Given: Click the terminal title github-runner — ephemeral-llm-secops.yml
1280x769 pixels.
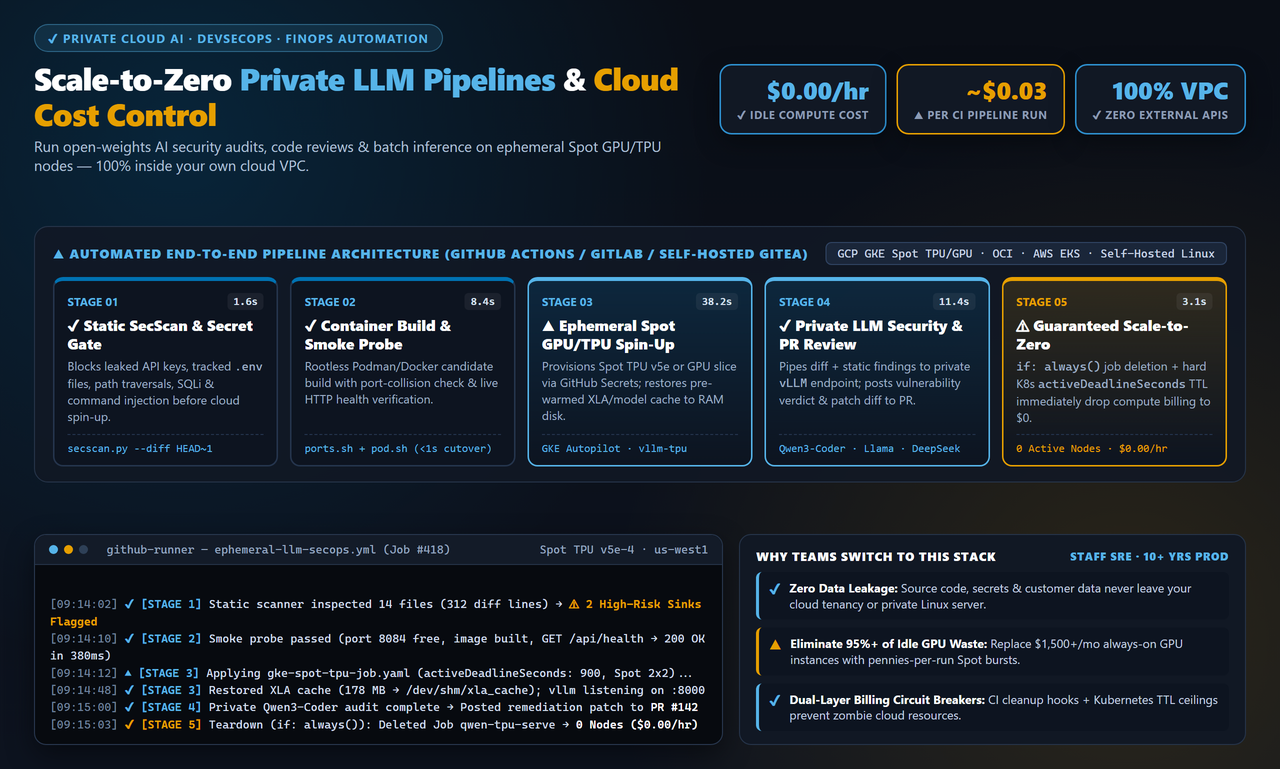Looking at the screenshot, I should click(x=278, y=549).
